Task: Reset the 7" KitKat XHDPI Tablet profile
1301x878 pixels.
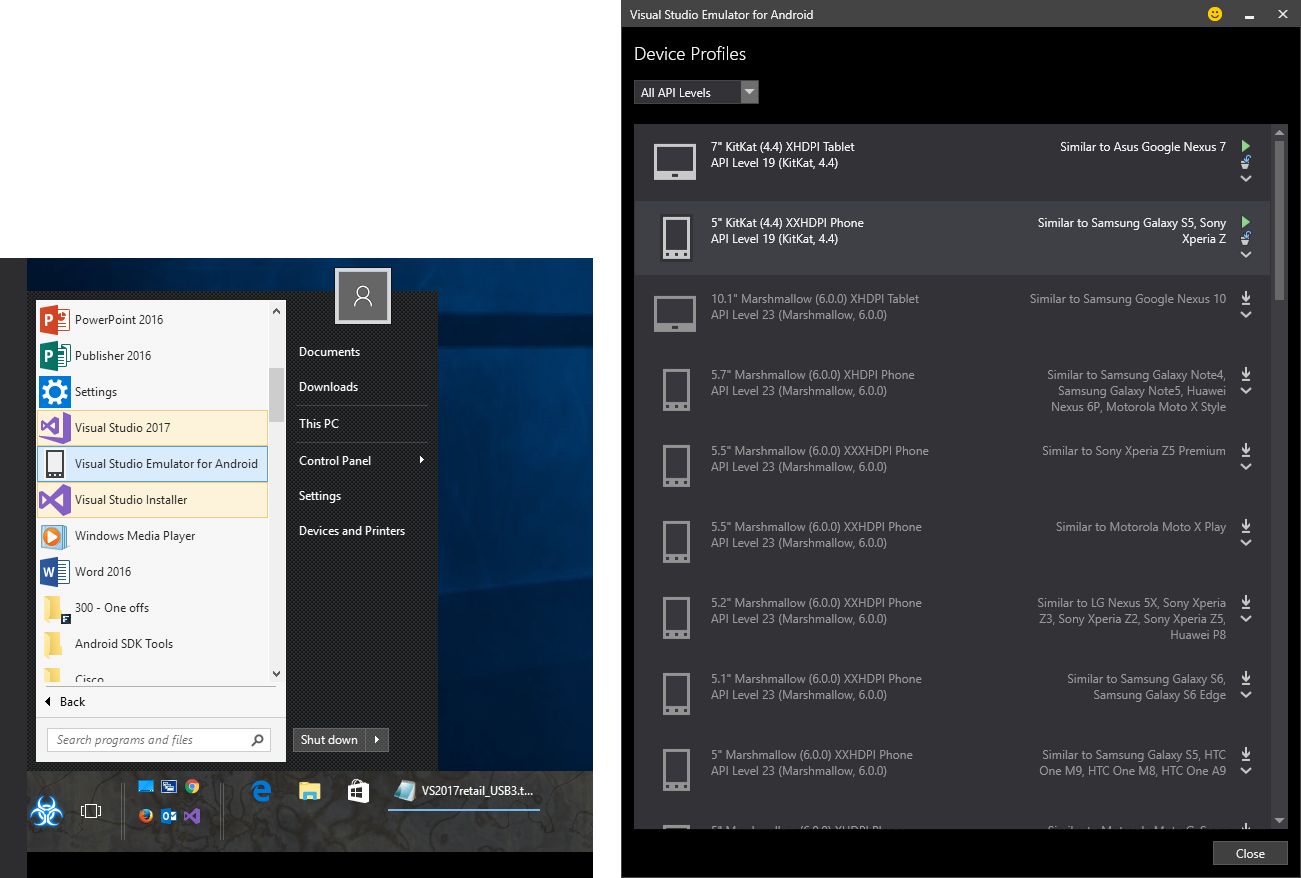Action: [x=1246, y=162]
